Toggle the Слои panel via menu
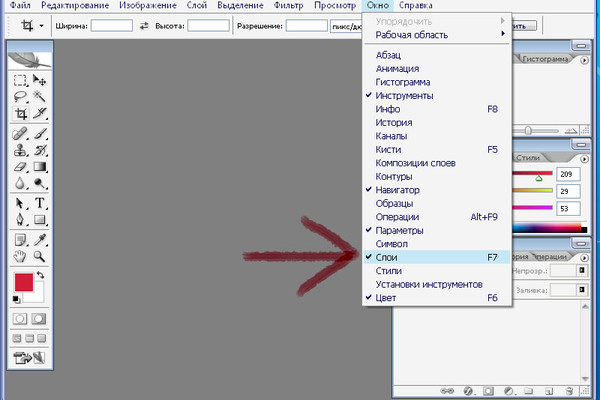This screenshot has width=600, height=400. point(436,257)
